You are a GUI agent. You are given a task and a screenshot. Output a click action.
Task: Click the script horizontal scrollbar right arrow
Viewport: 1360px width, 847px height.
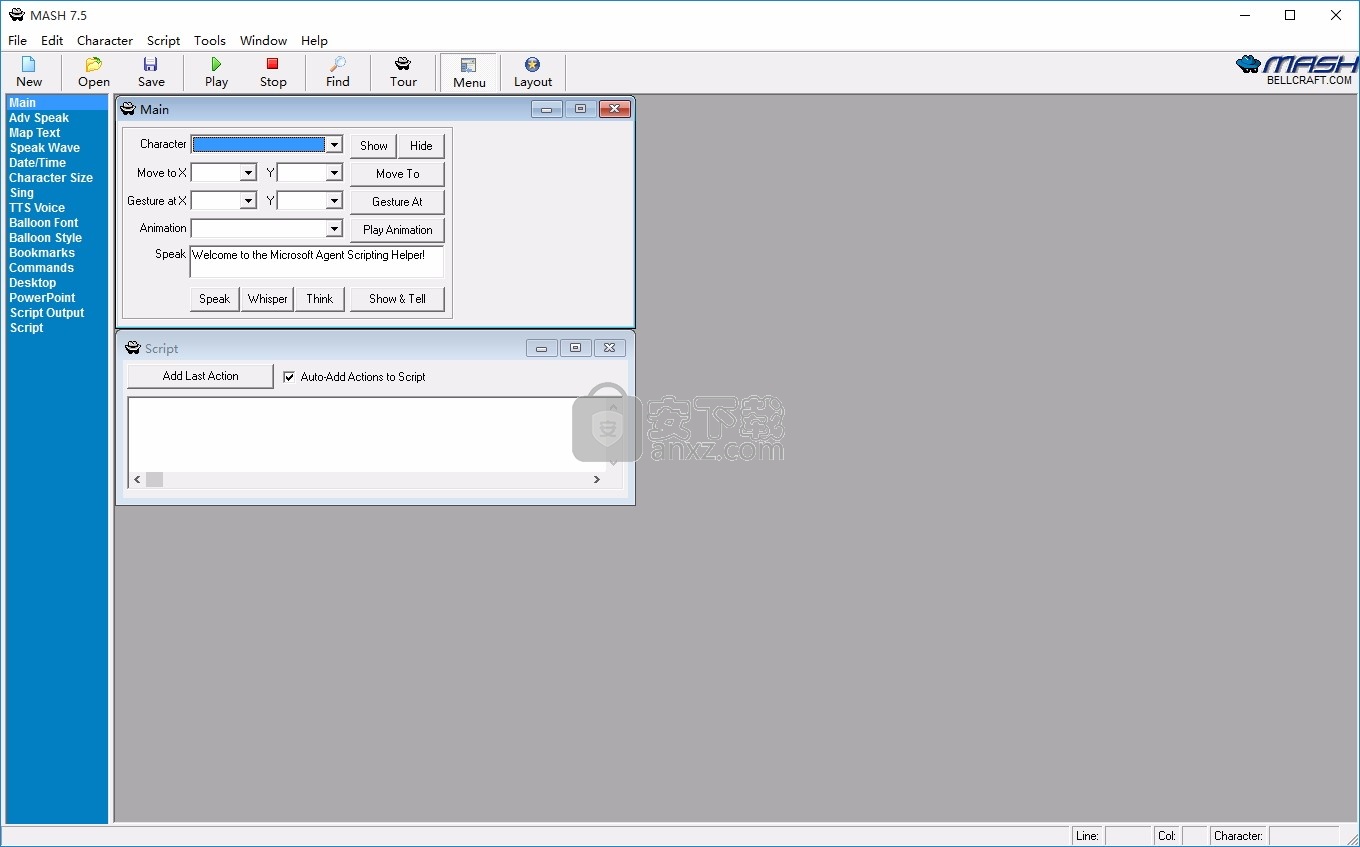point(597,480)
